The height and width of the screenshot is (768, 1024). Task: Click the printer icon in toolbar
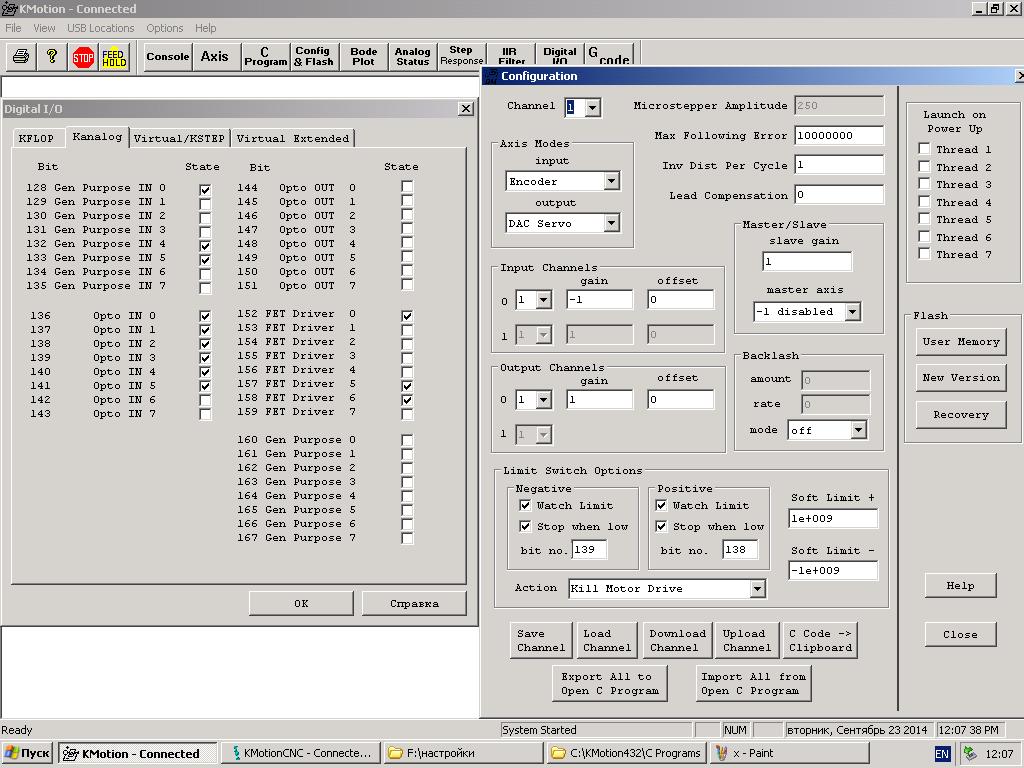click(20, 57)
